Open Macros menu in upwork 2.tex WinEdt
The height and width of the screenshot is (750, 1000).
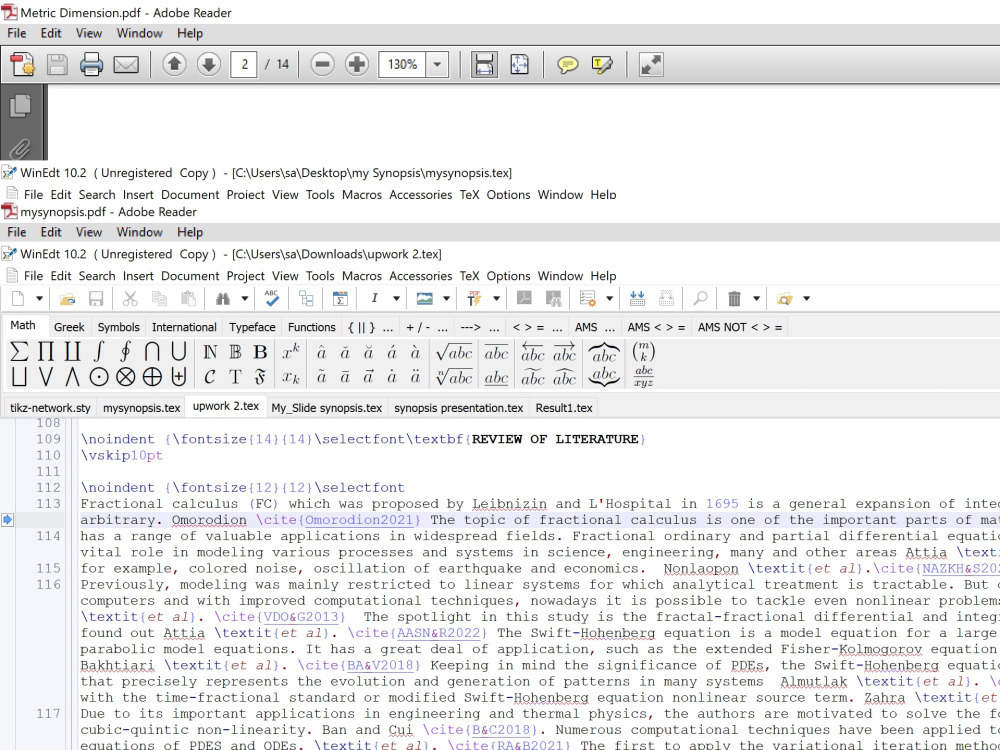pyautogui.click(x=362, y=276)
